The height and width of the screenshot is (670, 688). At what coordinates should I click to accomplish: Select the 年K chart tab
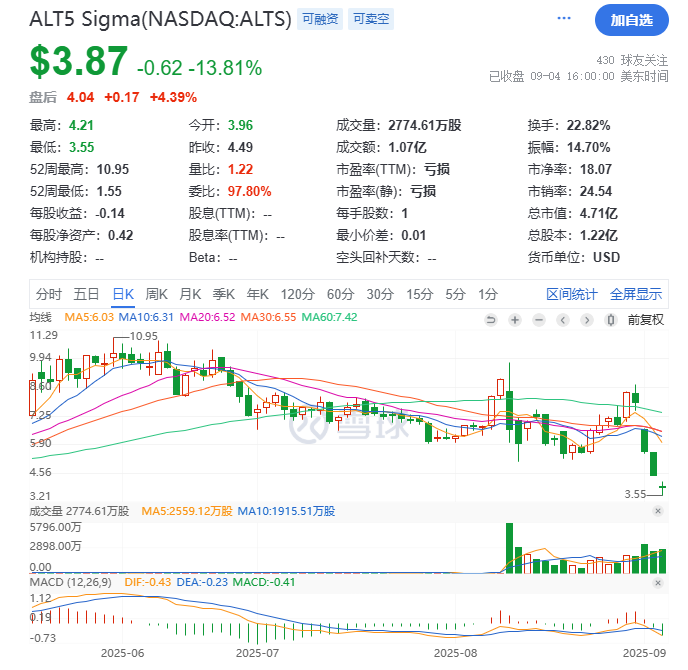pos(258,294)
